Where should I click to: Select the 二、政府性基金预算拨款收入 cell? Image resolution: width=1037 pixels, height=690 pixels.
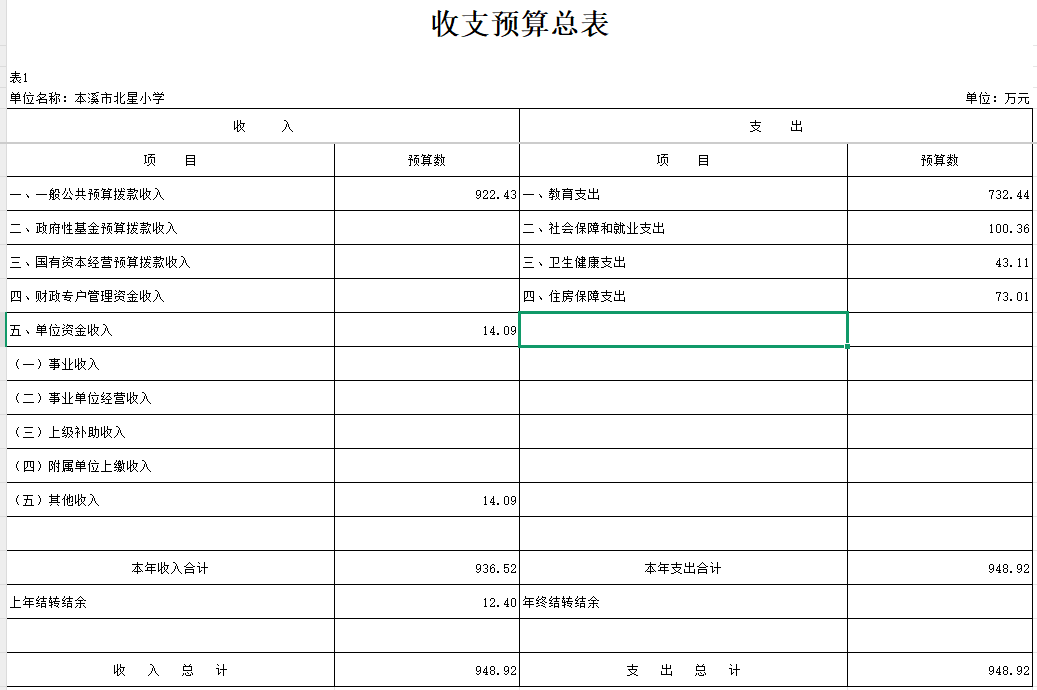171,228
